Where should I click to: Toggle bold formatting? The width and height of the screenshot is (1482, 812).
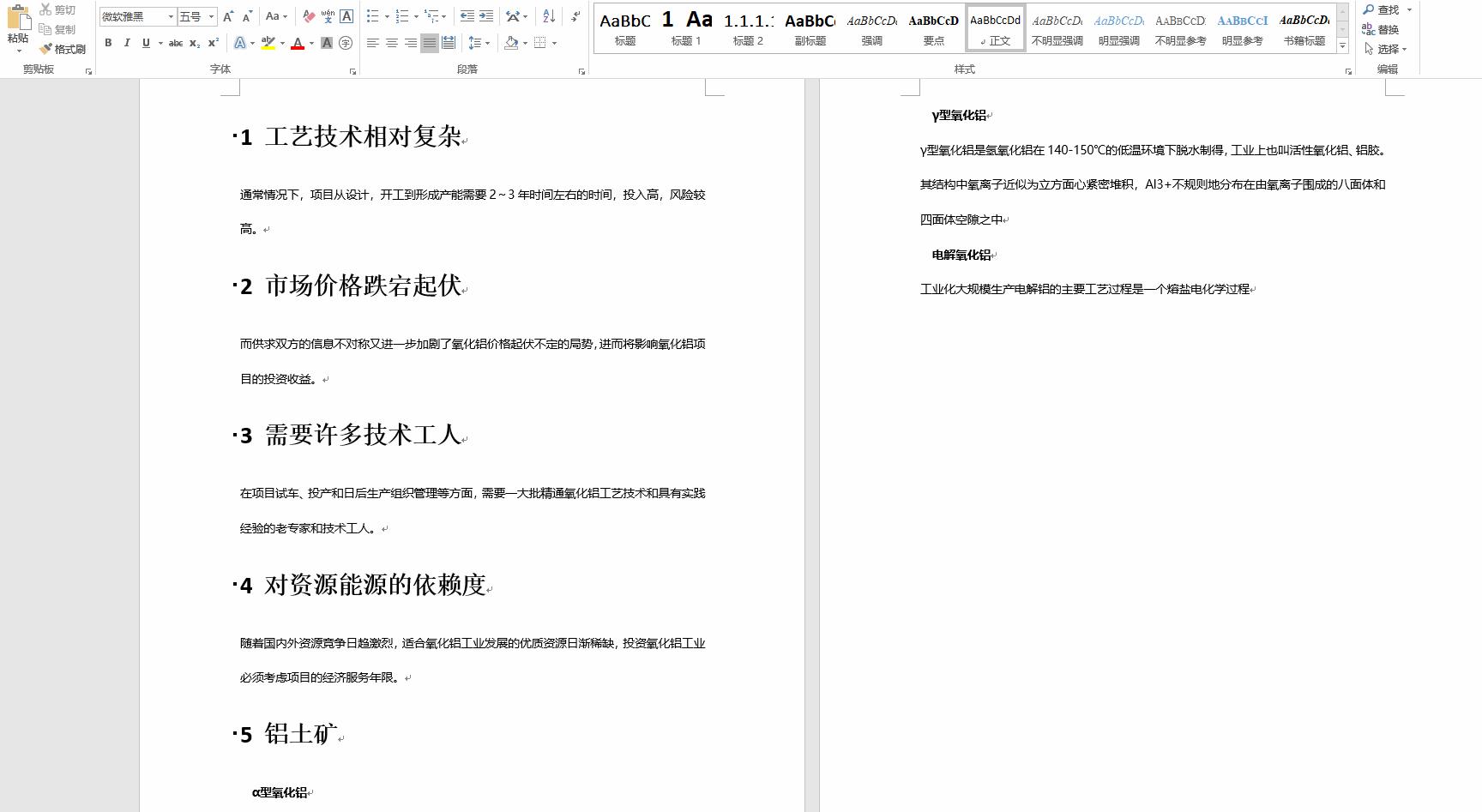click(x=107, y=43)
